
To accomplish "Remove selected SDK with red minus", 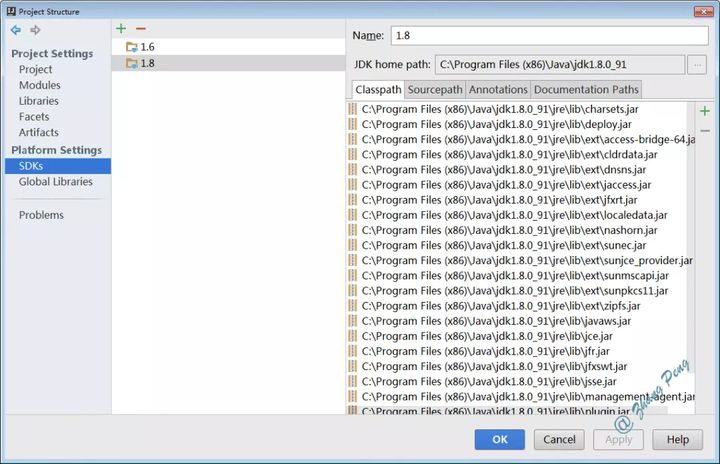I will point(141,29).
